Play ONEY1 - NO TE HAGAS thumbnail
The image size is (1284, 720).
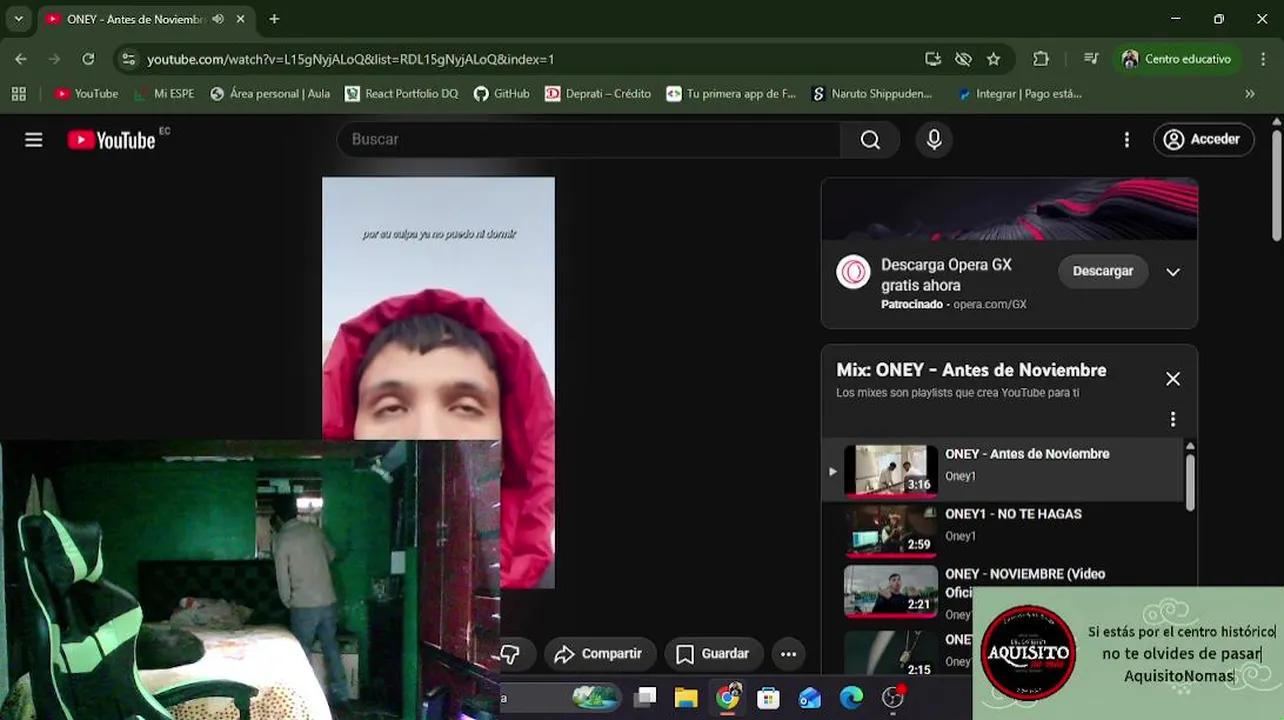click(891, 530)
